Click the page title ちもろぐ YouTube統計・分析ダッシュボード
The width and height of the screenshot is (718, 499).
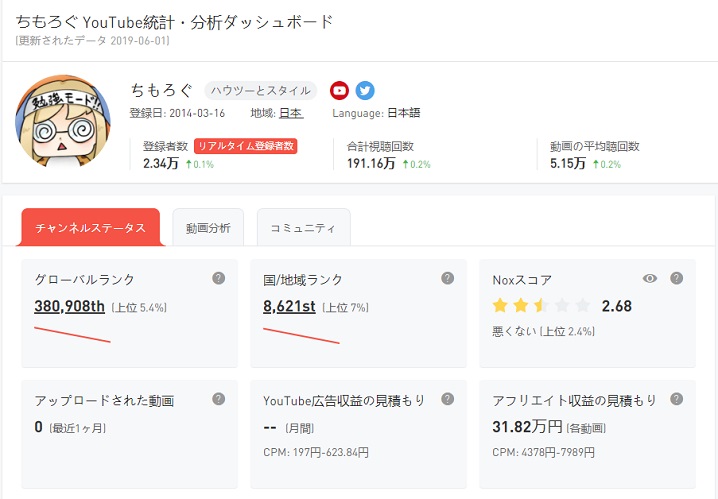174,22
